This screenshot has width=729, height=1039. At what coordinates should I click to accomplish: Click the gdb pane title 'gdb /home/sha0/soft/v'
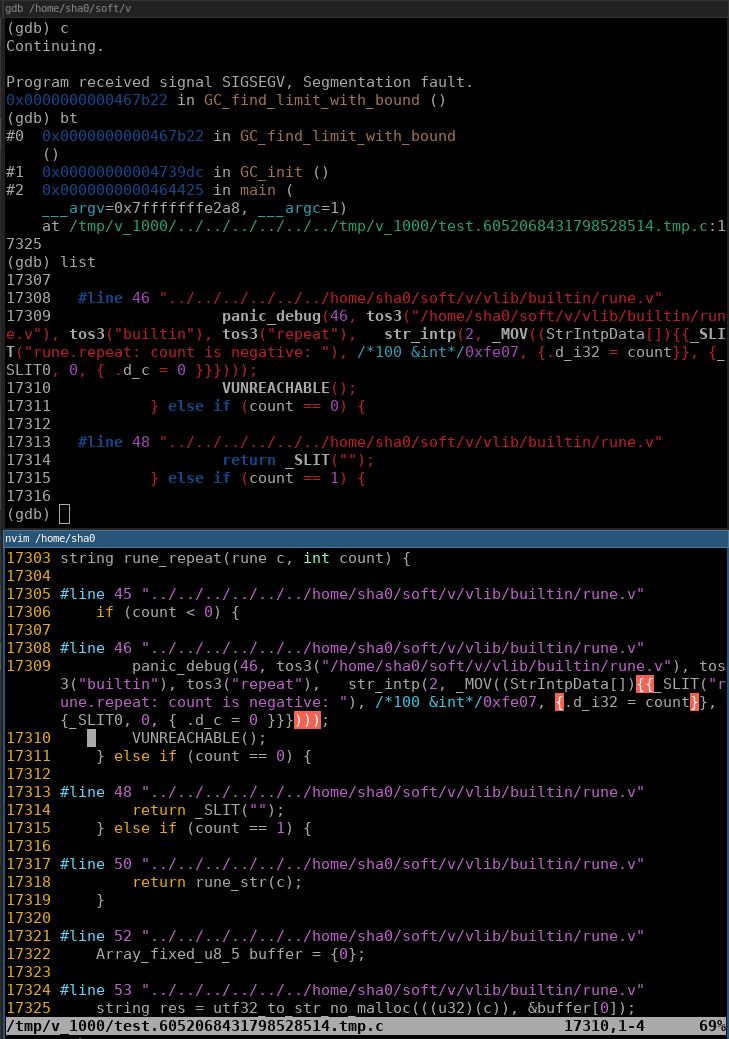[68, 9]
